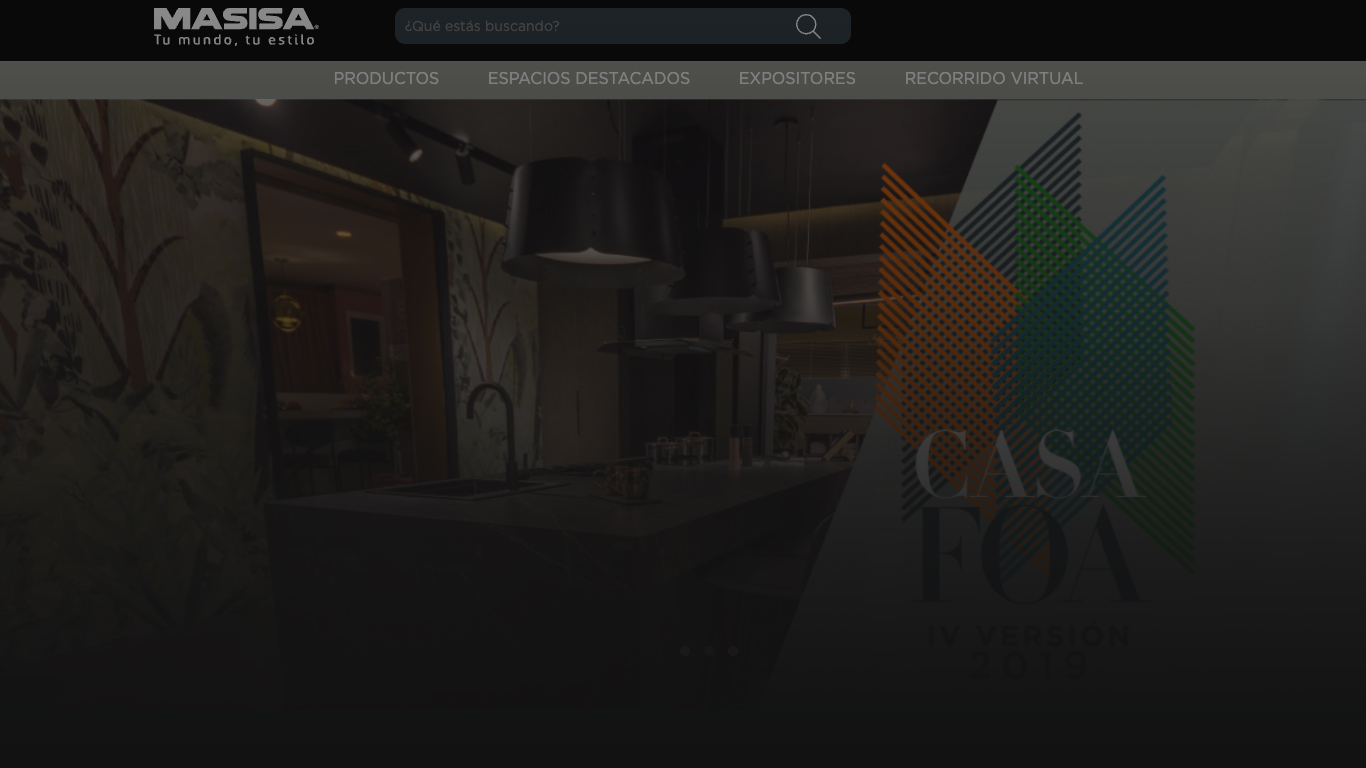Image resolution: width=1366 pixels, height=768 pixels.
Task: Open the ESPACIOS DESTACADOS menu
Action: tap(588, 79)
